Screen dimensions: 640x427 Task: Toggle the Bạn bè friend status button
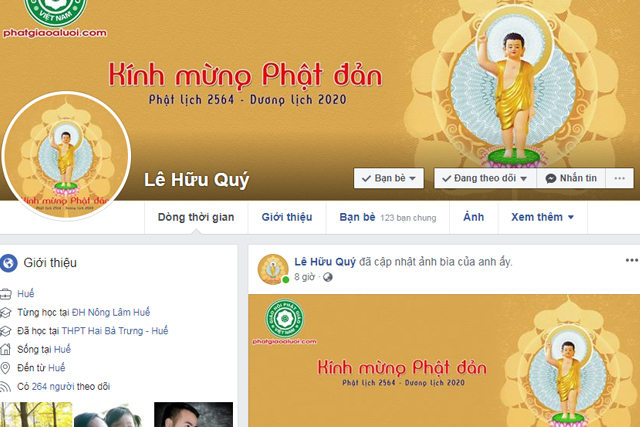click(x=389, y=178)
